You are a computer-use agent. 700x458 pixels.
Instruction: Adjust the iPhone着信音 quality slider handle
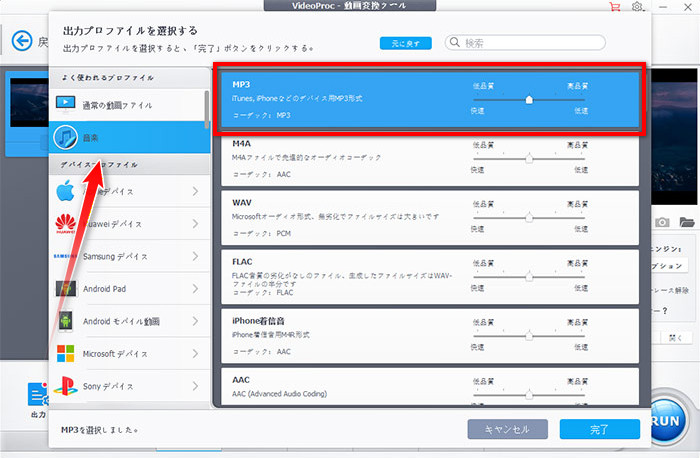pos(529,336)
